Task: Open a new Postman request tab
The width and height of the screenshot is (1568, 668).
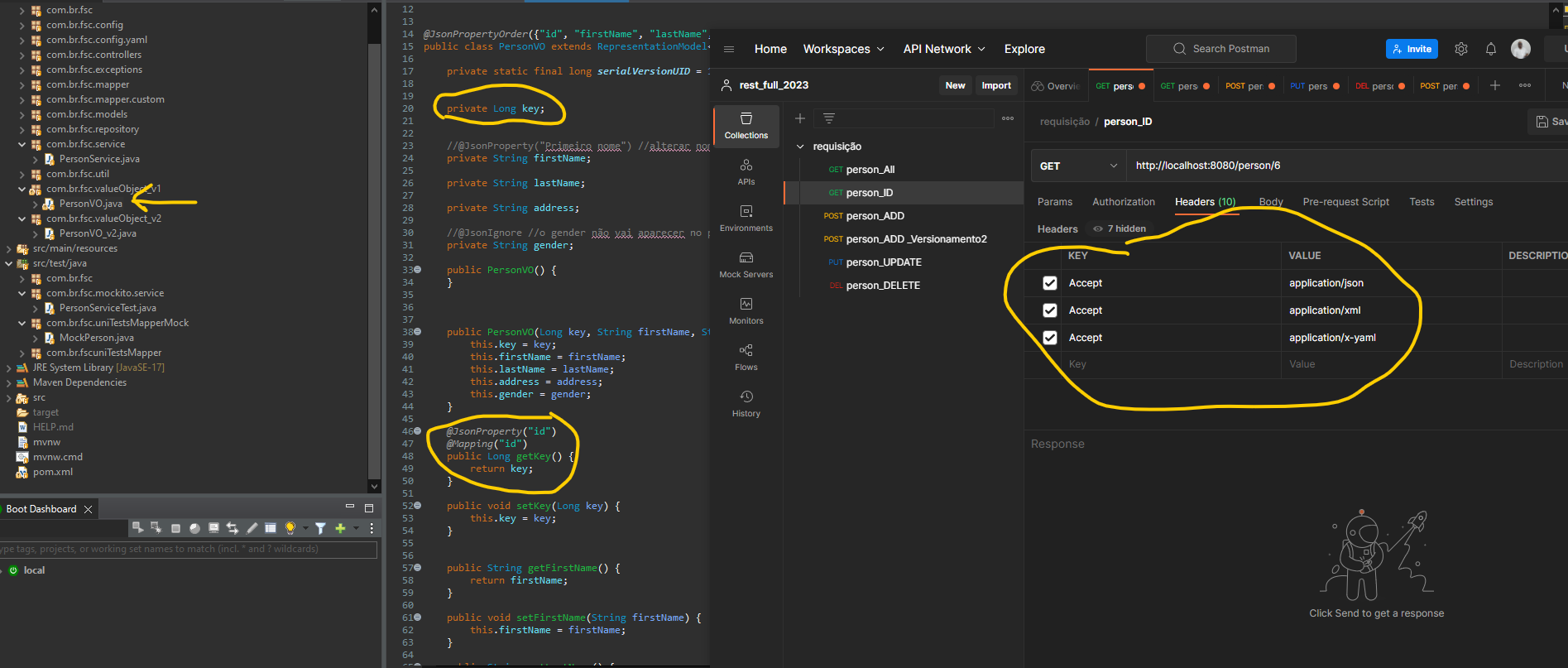Action: pos(1495,85)
